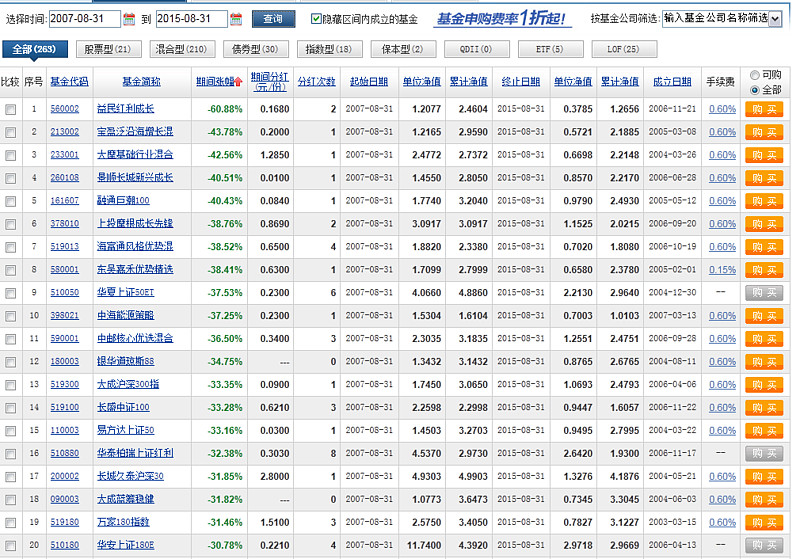This screenshot has width=800, height=559.
Task: Click the red sort arrow beside 期间涨幅
Action: pos(238,82)
